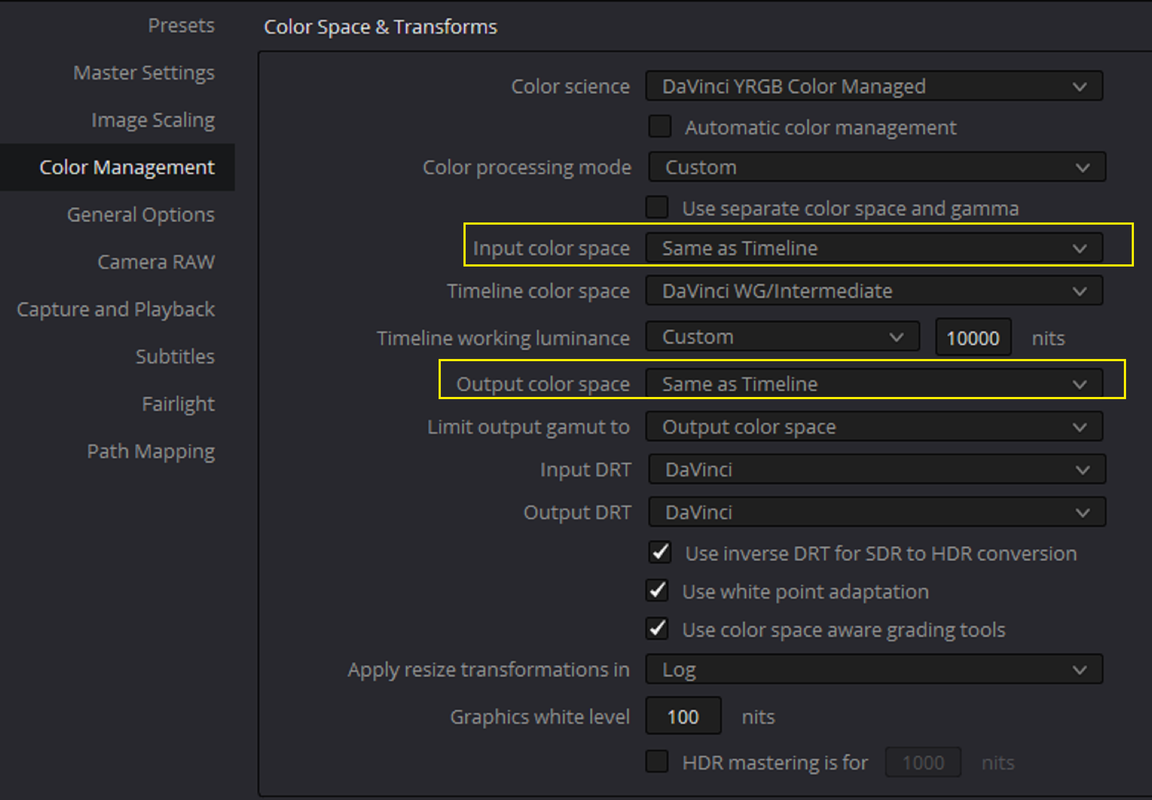This screenshot has height=800, width=1152.
Task: Open Apply resize transformations in dropdown
Action: point(874,669)
